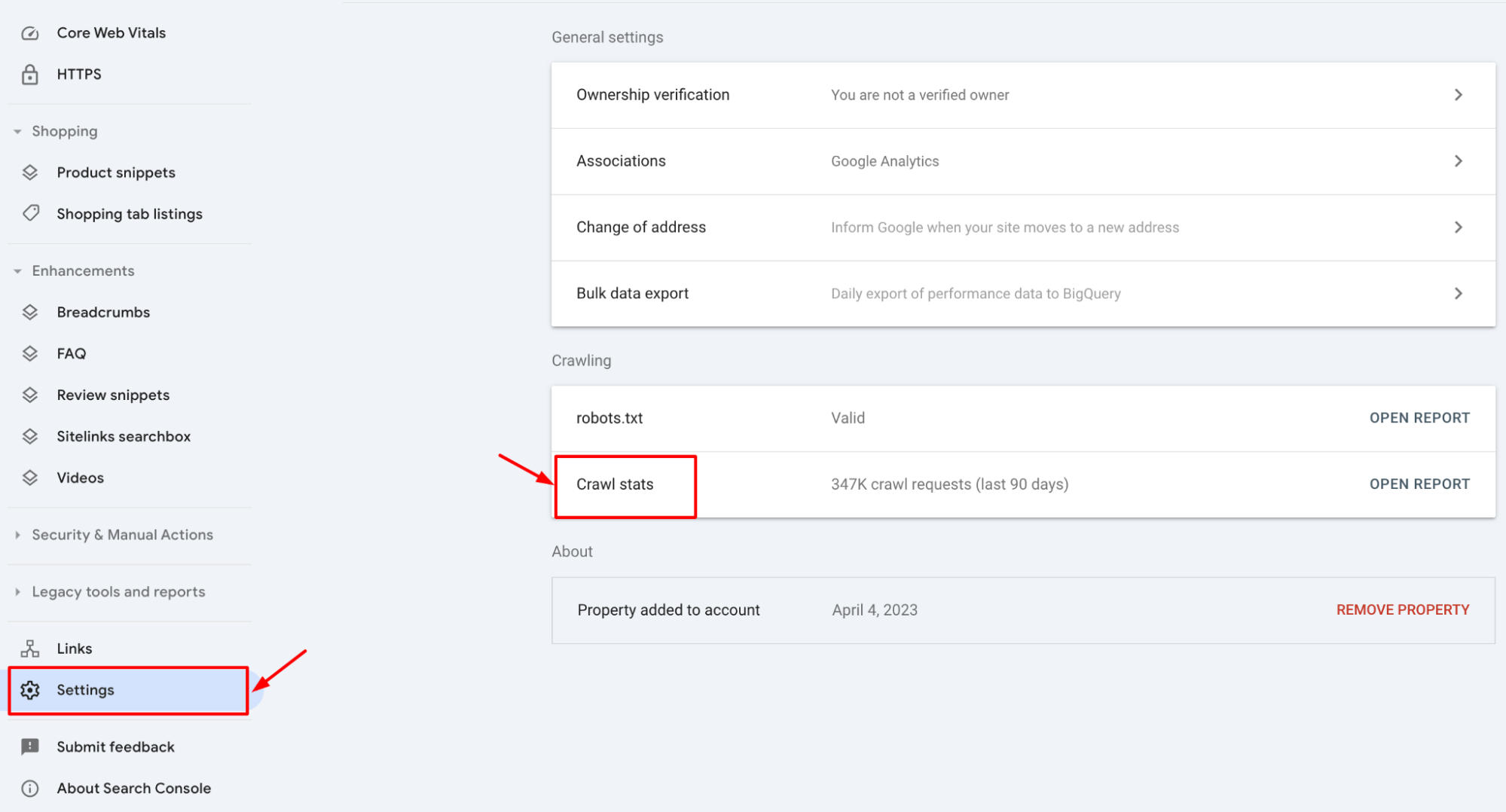The width and height of the screenshot is (1506, 812).
Task: Click the 'Crawling' section heading
Action: [581, 361]
